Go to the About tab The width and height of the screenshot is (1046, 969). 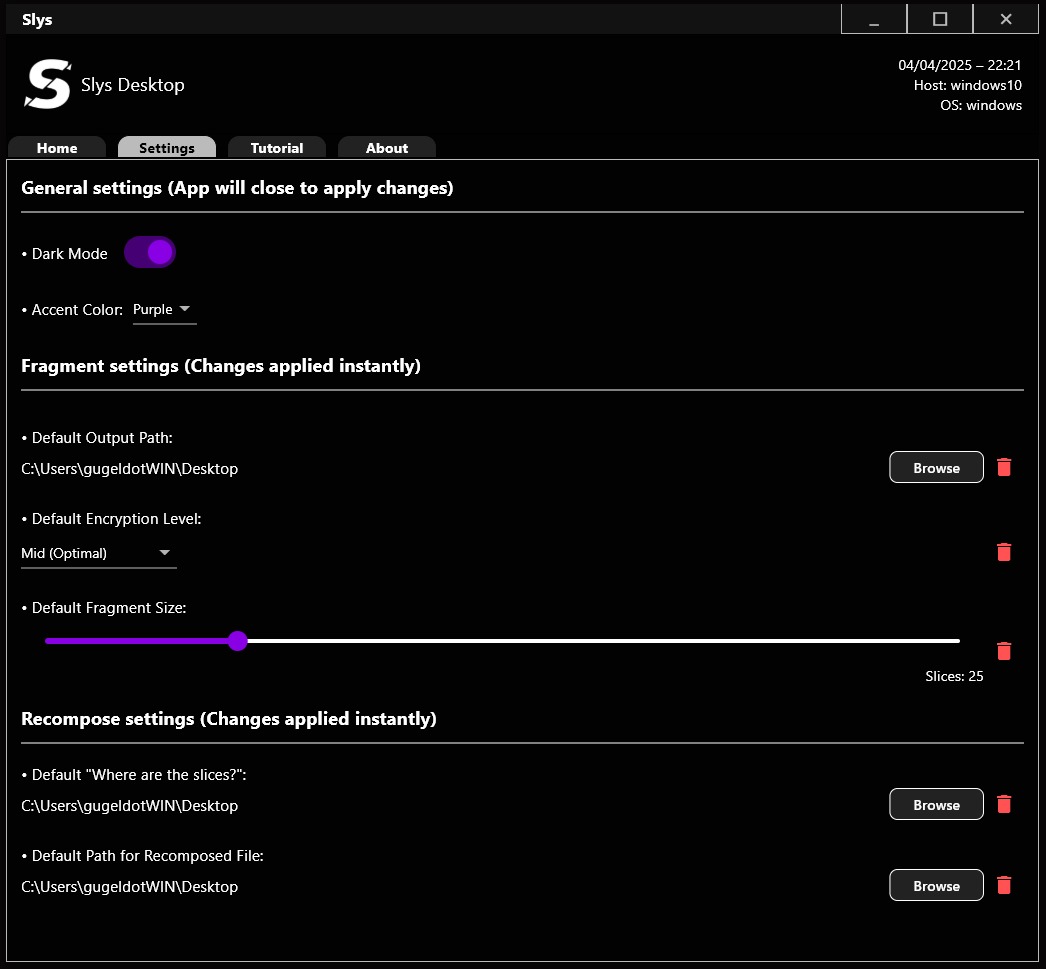[x=387, y=148]
